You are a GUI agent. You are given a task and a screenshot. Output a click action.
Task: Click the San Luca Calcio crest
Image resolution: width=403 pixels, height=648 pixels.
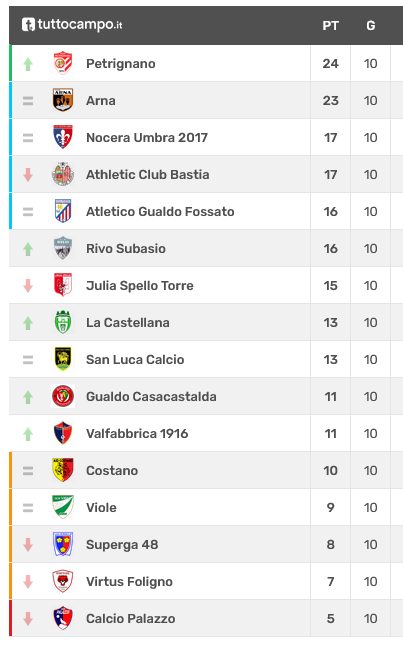click(x=63, y=359)
